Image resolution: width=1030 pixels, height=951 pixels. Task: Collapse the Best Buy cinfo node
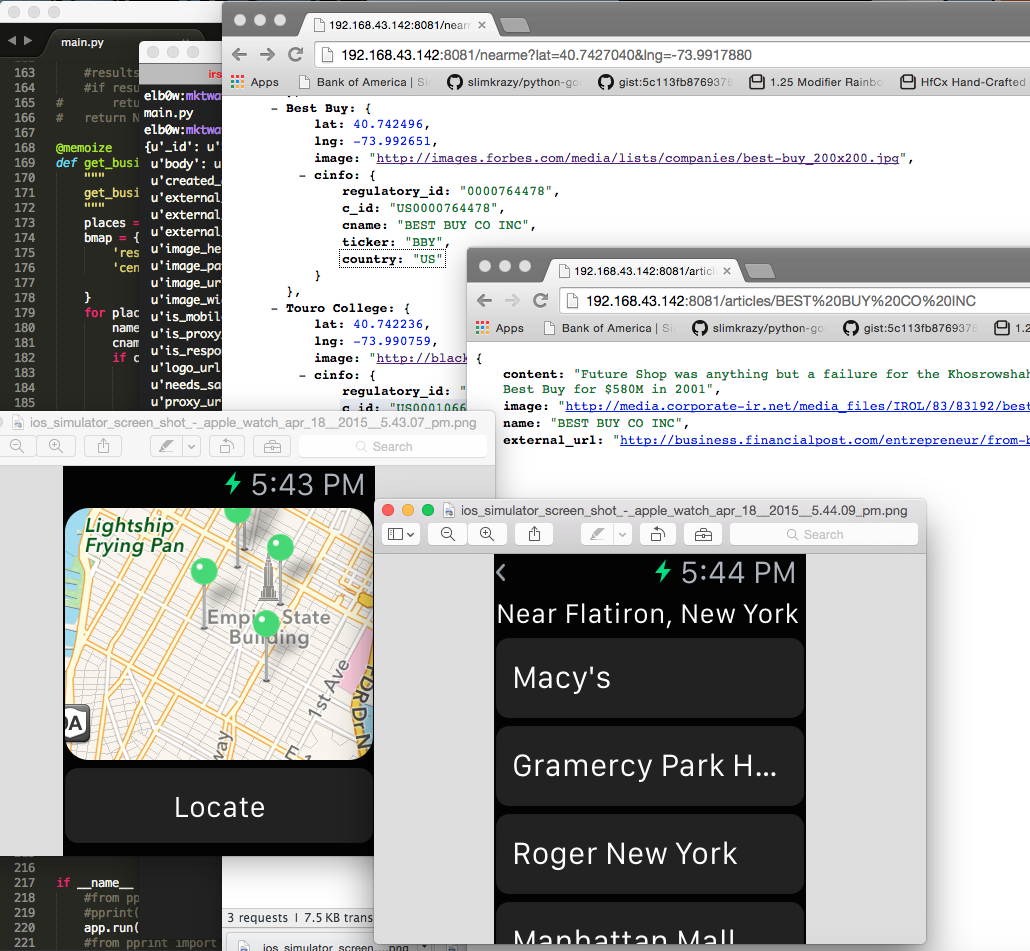coord(302,175)
